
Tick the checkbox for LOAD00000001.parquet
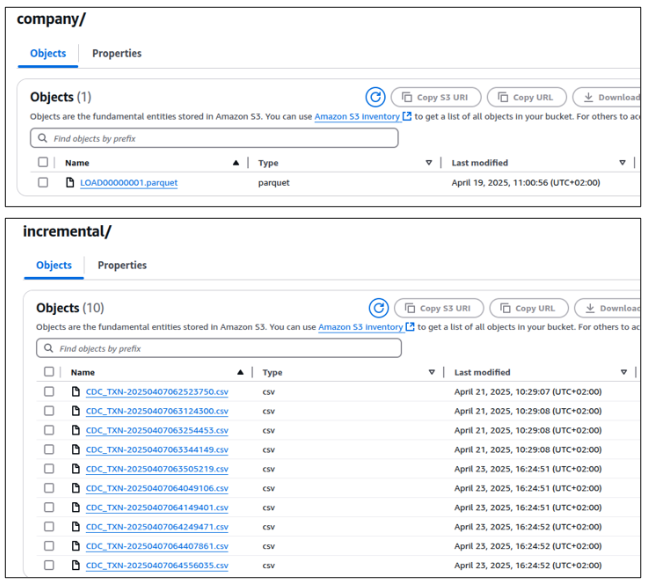[43, 182]
